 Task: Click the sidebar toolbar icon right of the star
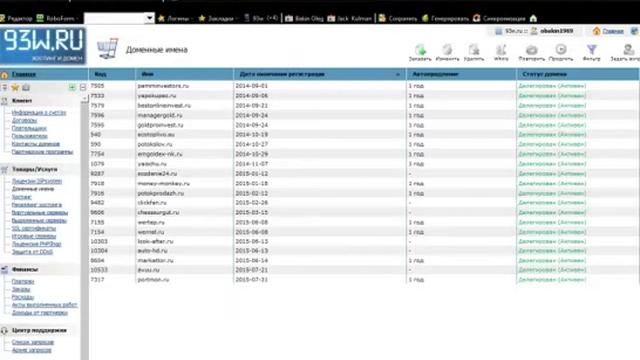click(x=26, y=87)
